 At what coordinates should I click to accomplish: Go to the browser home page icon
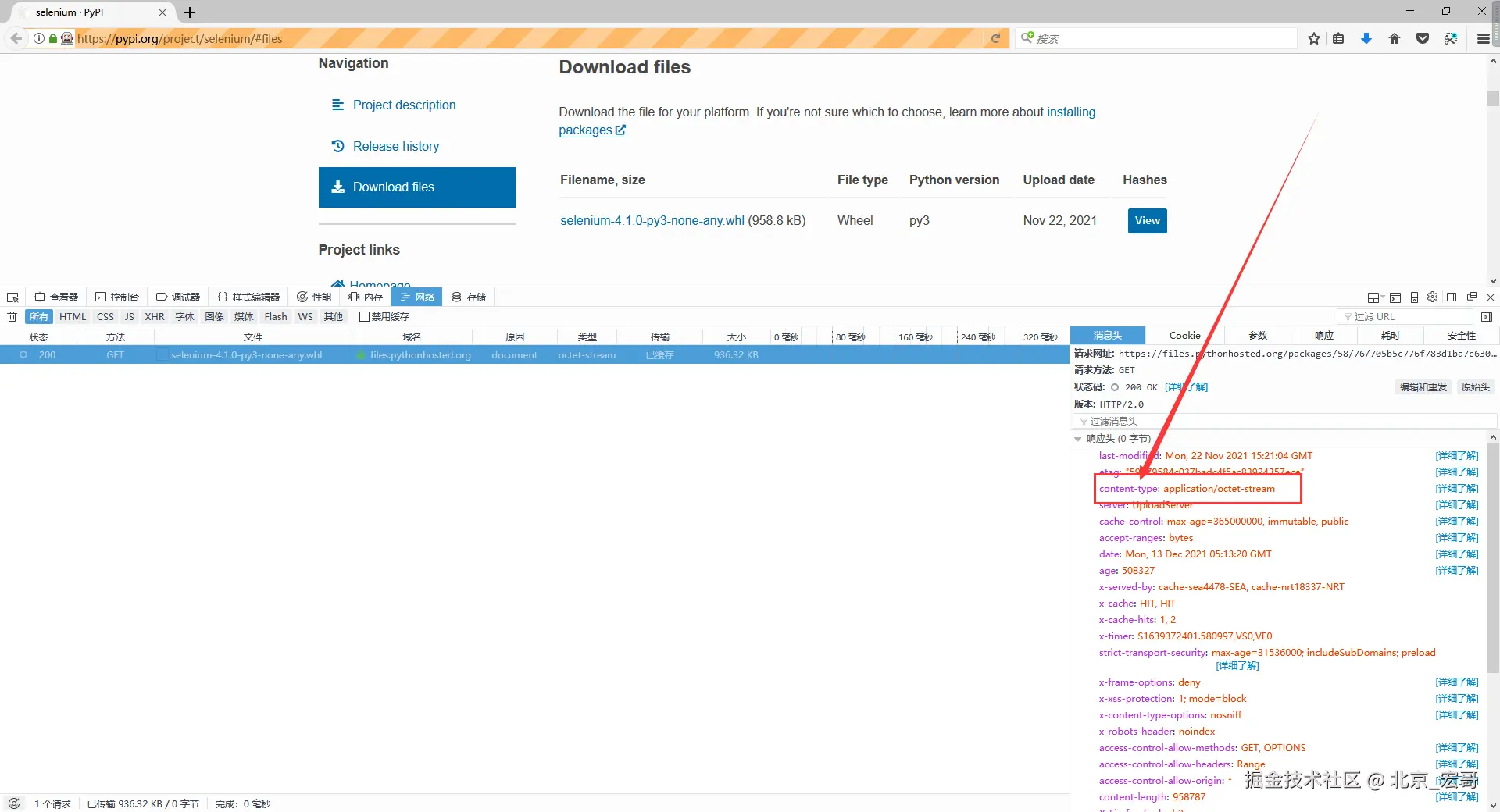(1395, 38)
